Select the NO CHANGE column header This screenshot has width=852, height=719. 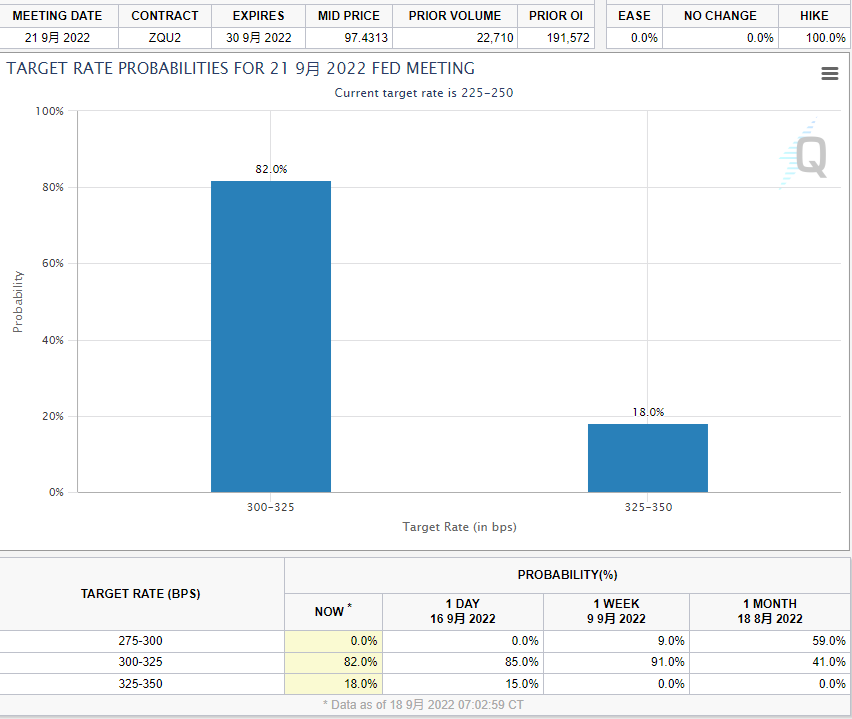[720, 16]
